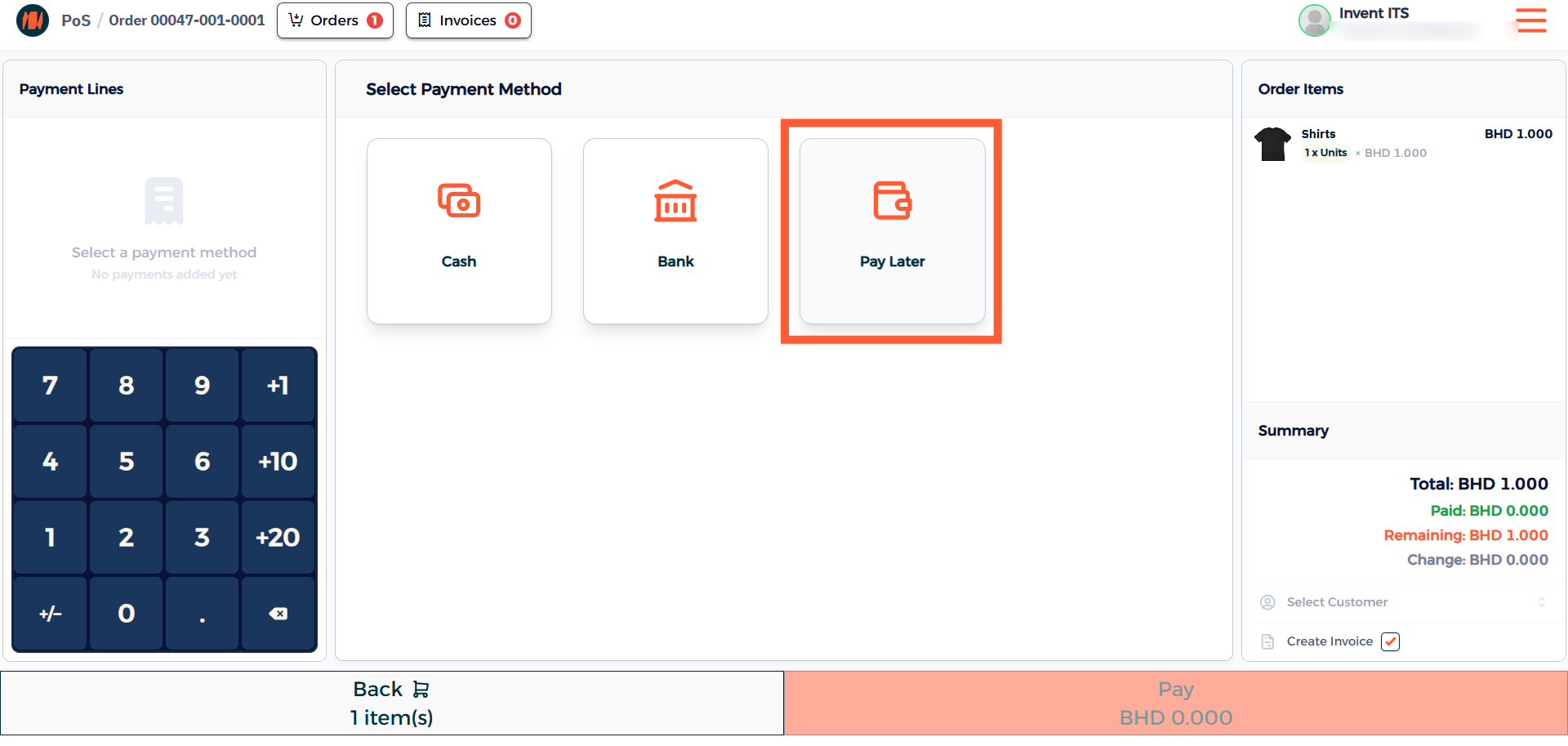Open the Orders list

point(335,20)
